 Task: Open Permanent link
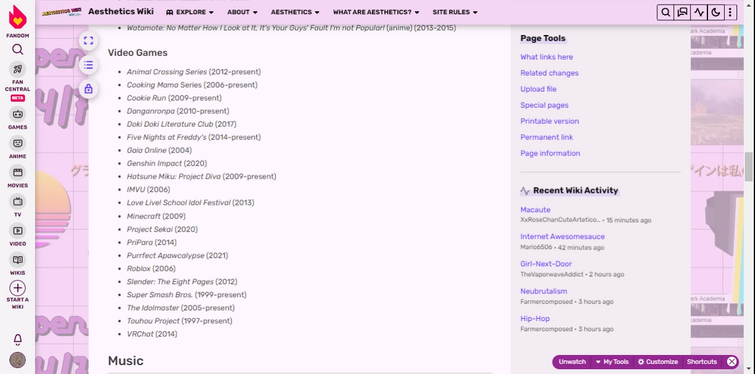coord(547,137)
